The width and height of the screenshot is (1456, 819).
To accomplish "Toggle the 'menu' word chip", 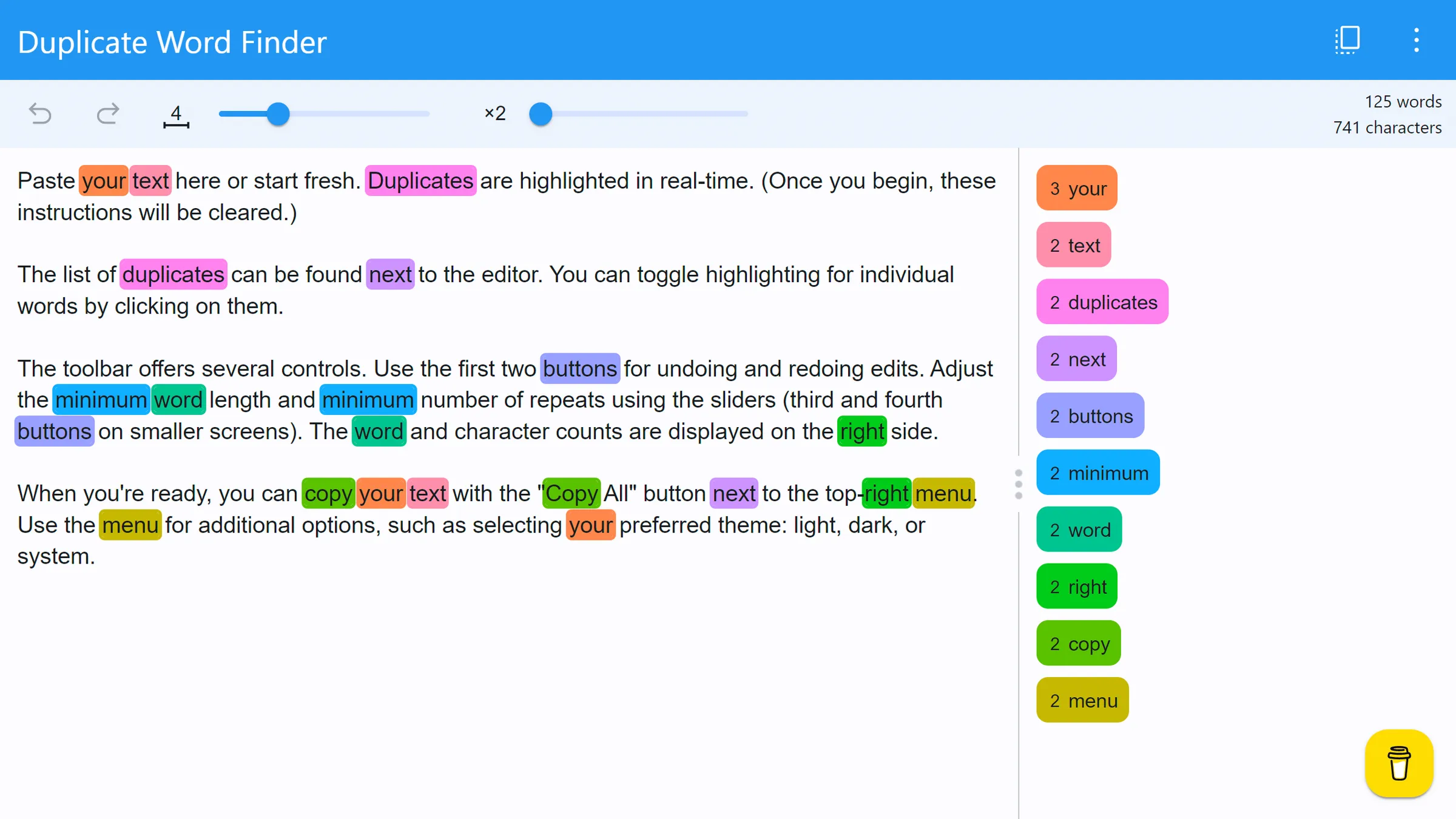I will [1082, 700].
